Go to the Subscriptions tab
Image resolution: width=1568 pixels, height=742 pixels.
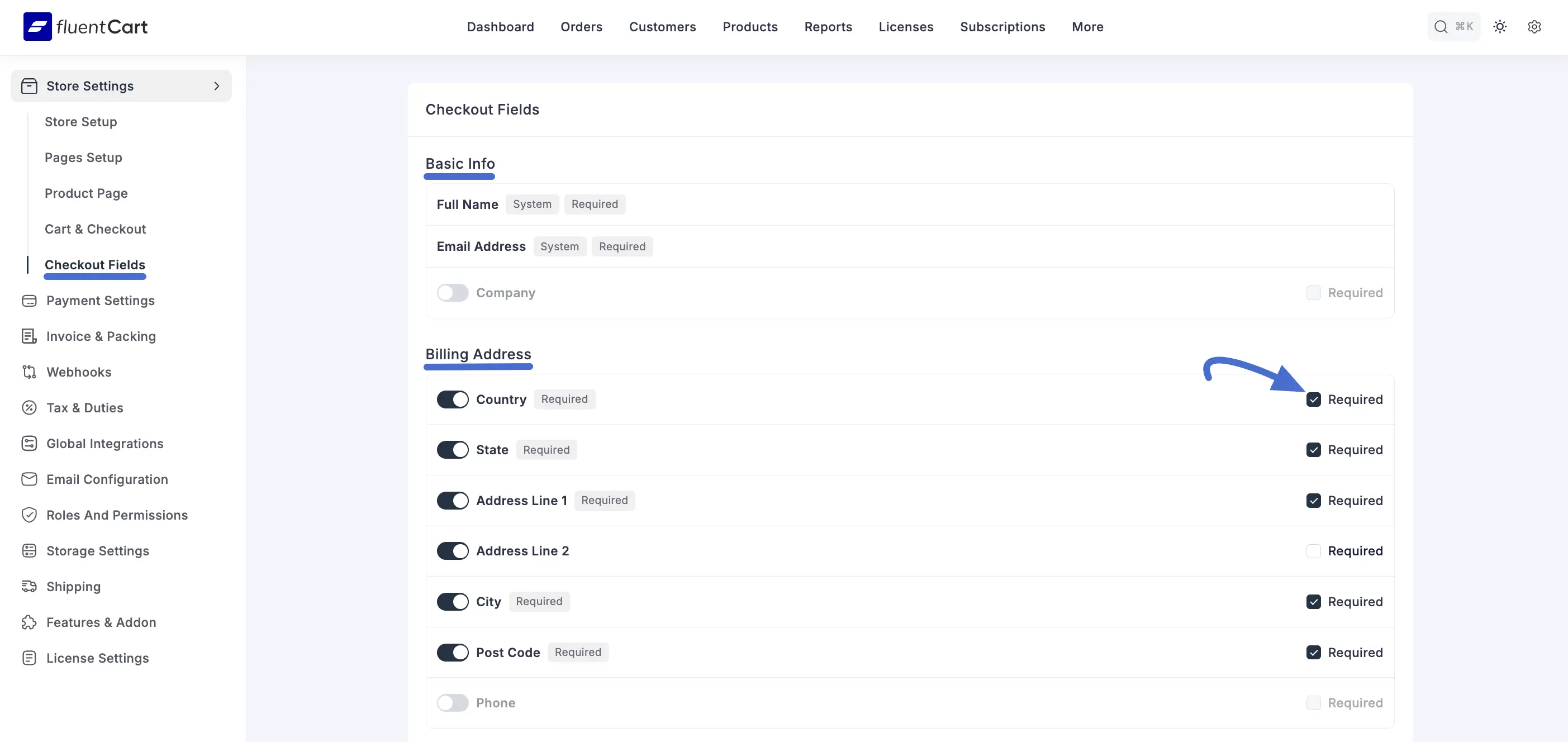click(1002, 27)
